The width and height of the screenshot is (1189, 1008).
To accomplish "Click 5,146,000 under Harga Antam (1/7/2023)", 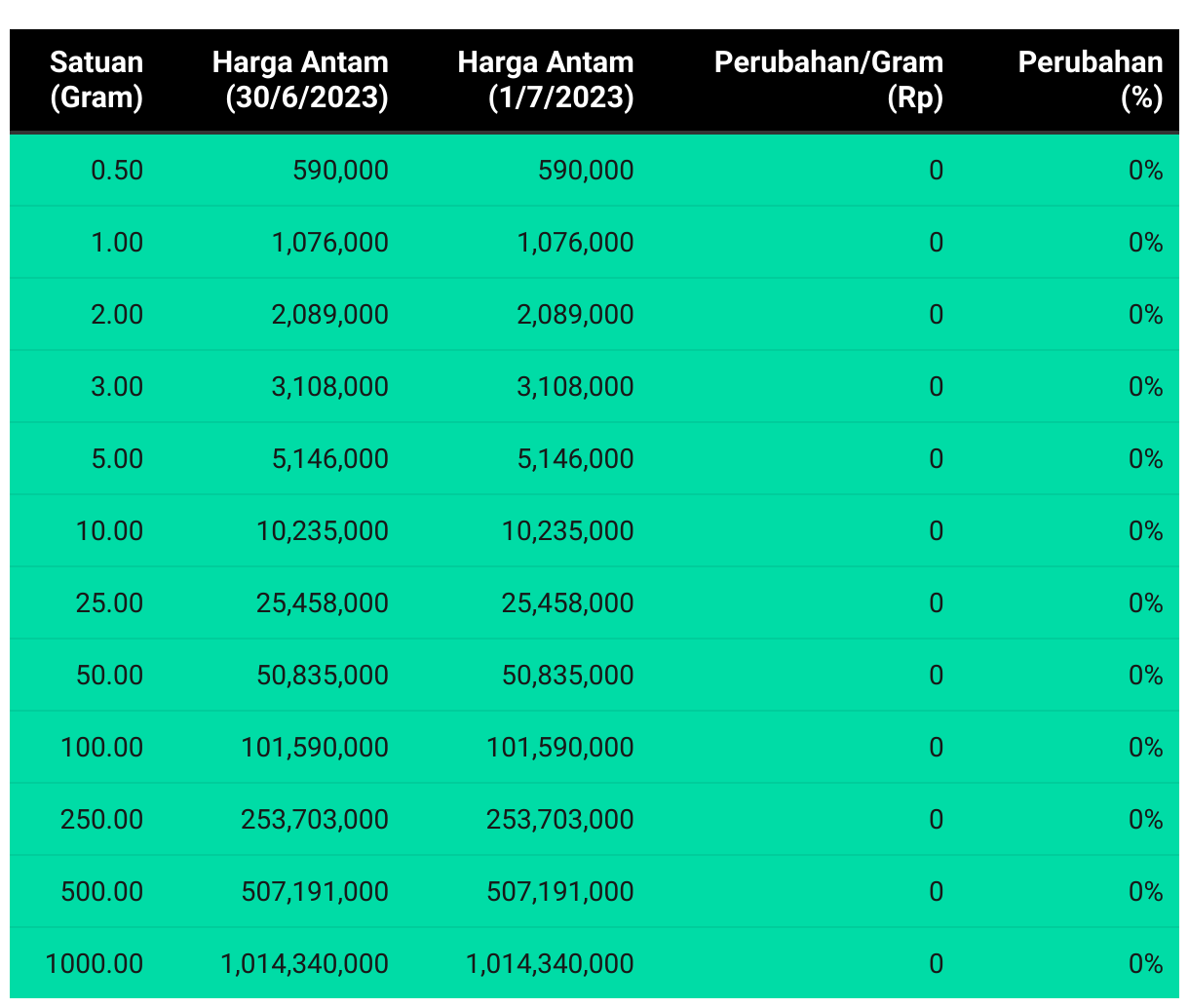I will click(576, 459).
